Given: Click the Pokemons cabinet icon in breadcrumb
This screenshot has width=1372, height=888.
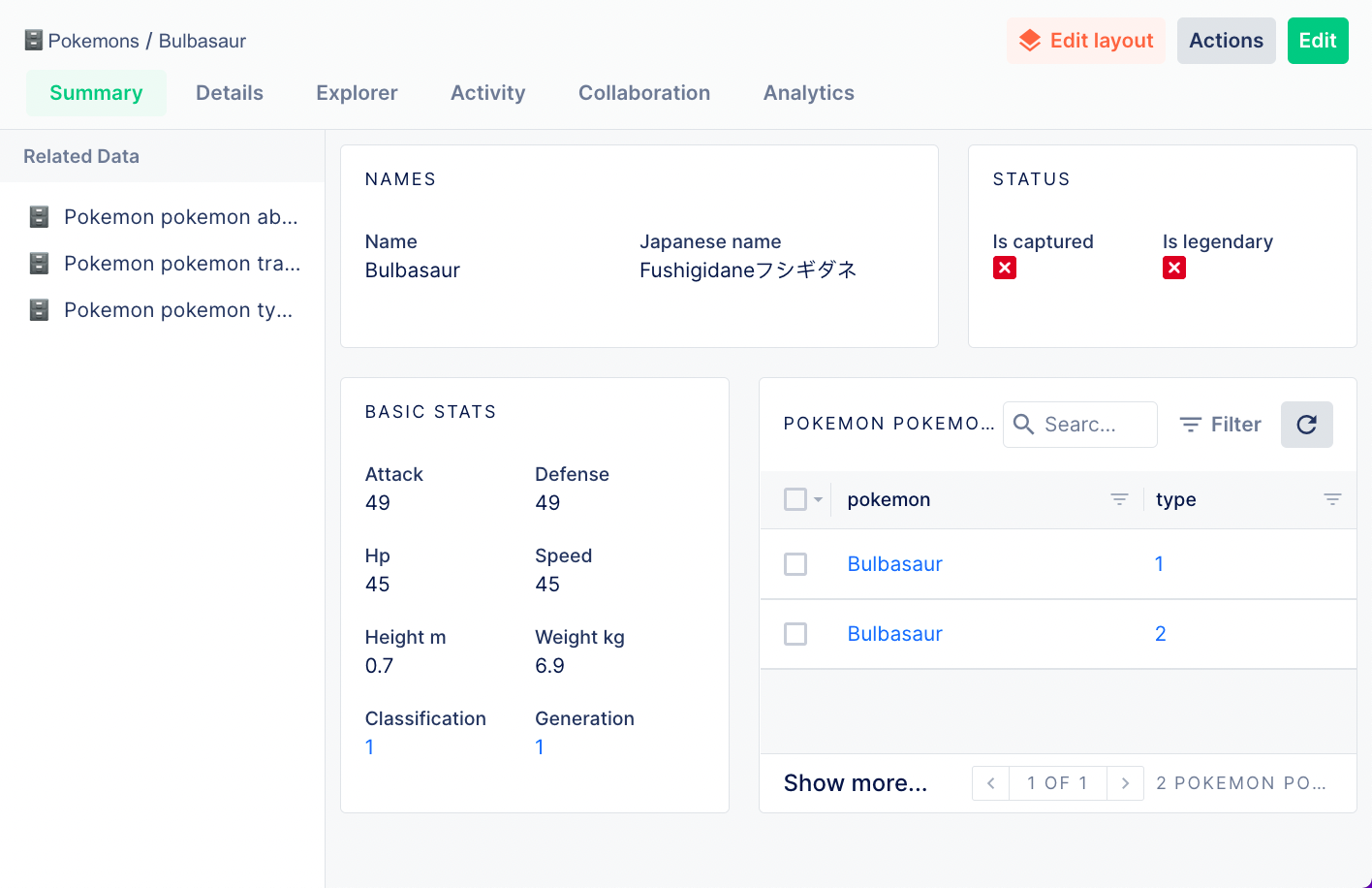Looking at the screenshot, I should [34, 41].
